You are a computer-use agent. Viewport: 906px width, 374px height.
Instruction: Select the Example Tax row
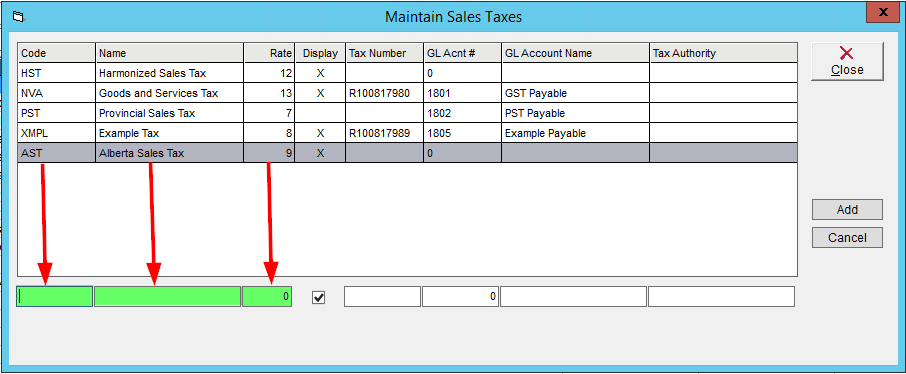click(407, 133)
